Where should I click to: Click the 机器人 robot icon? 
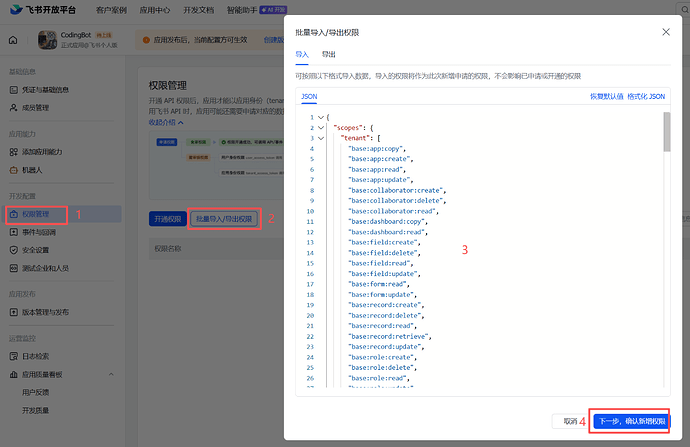click(14, 170)
